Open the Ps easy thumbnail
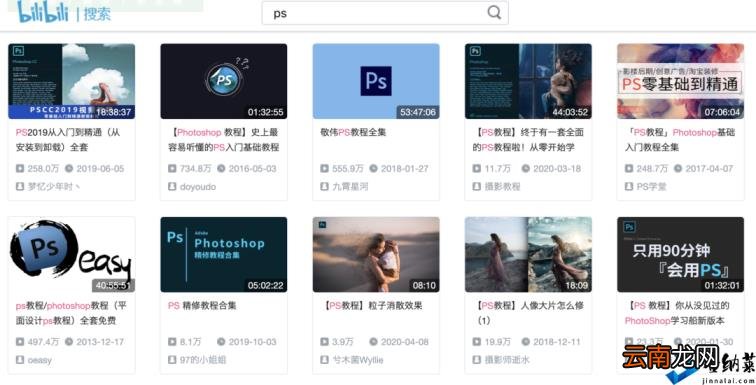This screenshot has height=385, width=756. 71,254
